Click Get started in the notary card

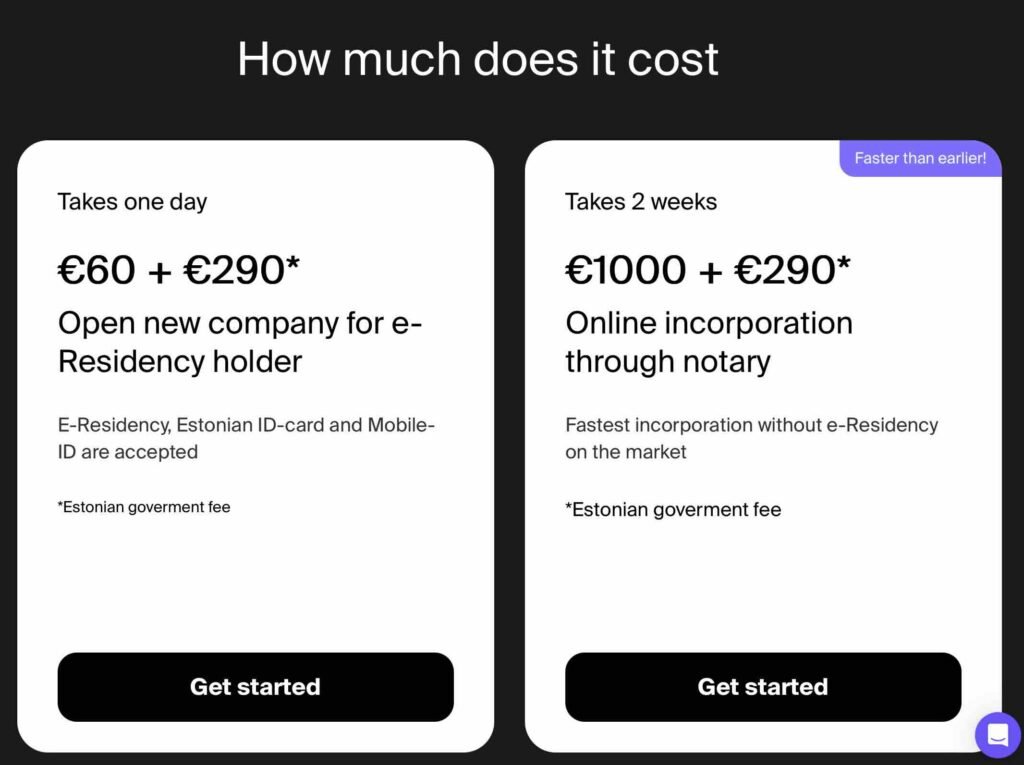click(x=763, y=687)
